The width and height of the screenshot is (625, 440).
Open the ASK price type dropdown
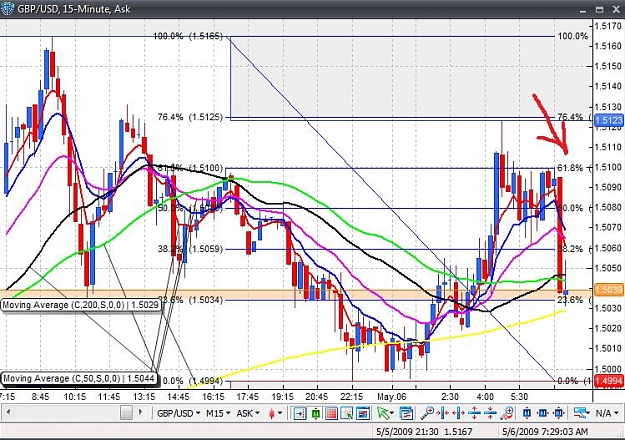(x=248, y=413)
